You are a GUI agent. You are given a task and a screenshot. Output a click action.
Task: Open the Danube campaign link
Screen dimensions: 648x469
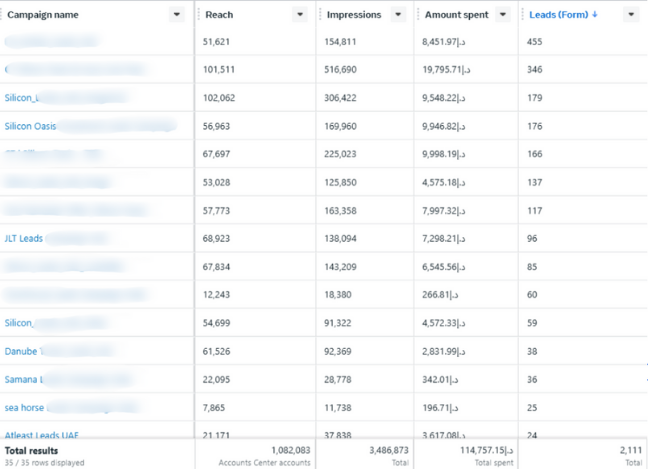click(x=21, y=351)
